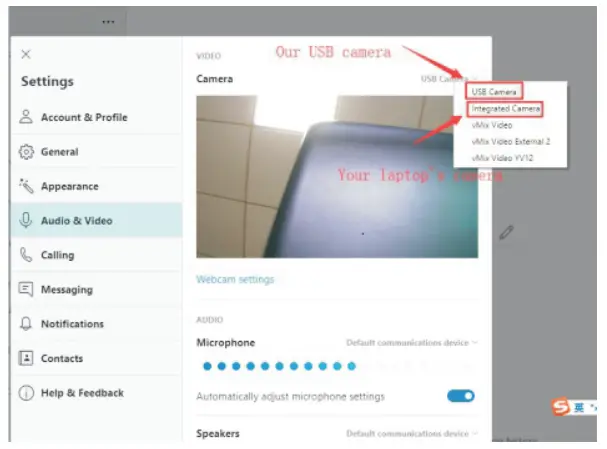Click the General gear icon
Viewport: 607px width, 449px height.
pyautogui.click(x=26, y=152)
